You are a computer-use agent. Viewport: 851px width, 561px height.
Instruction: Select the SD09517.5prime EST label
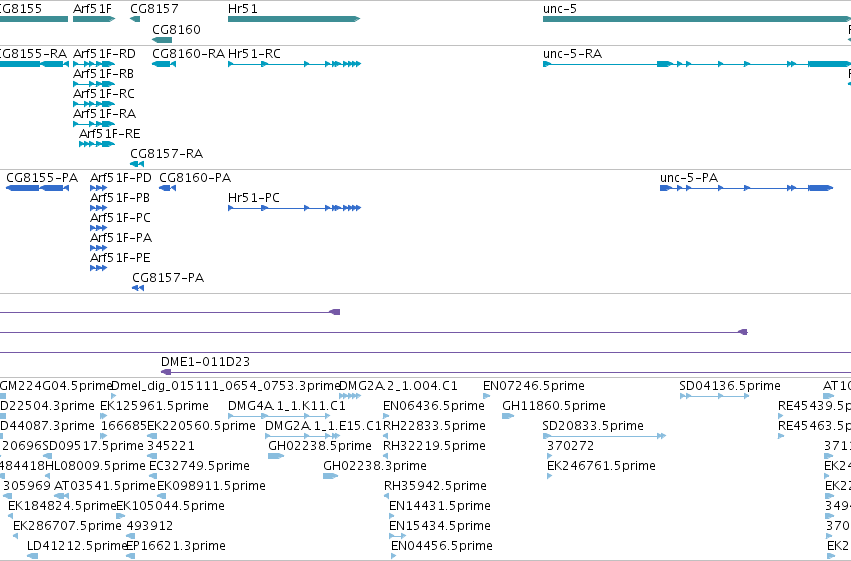point(93,446)
